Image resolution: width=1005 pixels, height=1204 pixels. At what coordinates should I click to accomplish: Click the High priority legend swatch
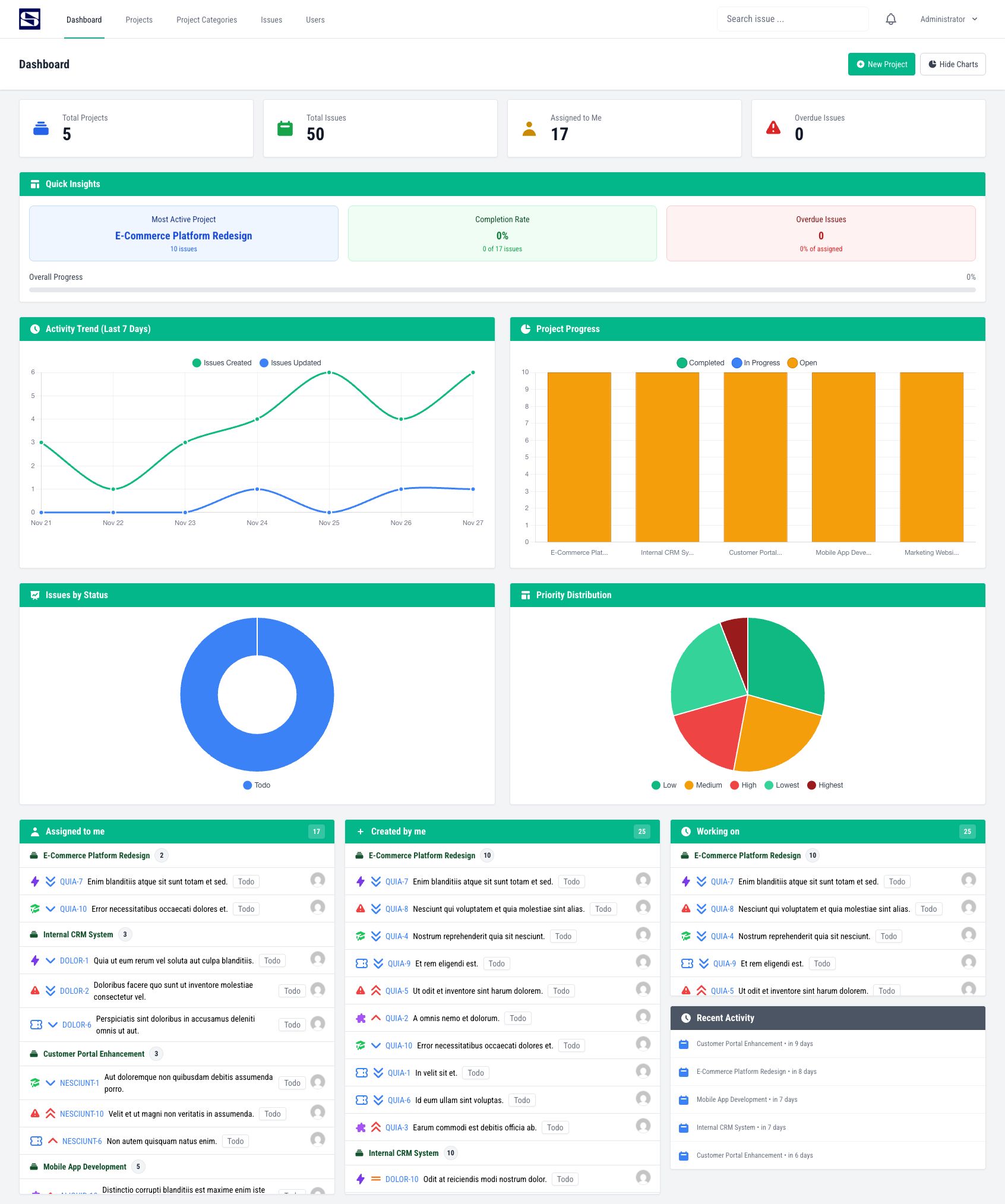[735, 785]
